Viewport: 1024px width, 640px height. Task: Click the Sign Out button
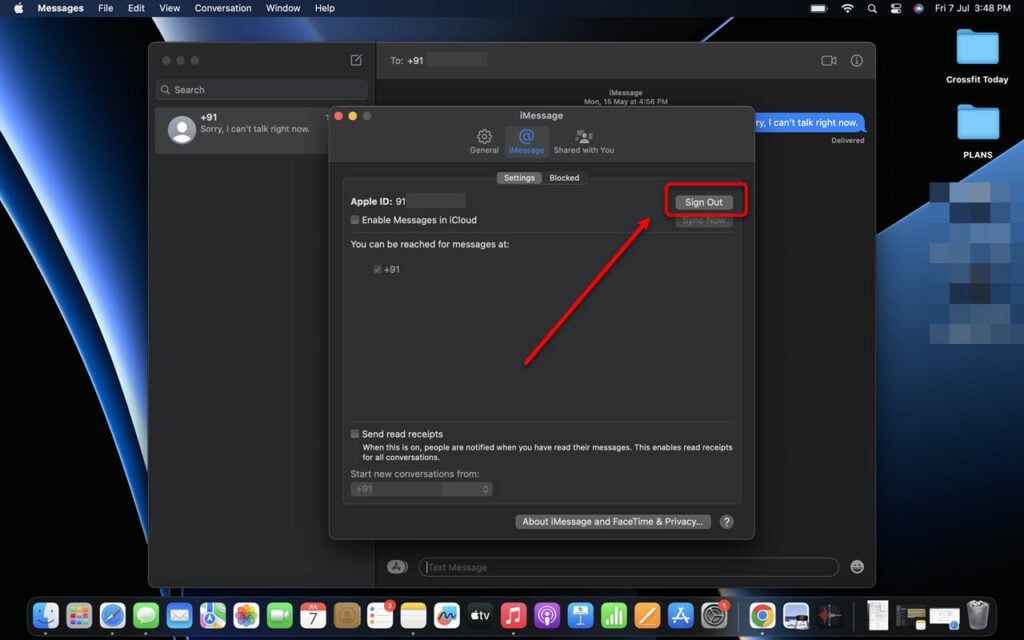(704, 202)
